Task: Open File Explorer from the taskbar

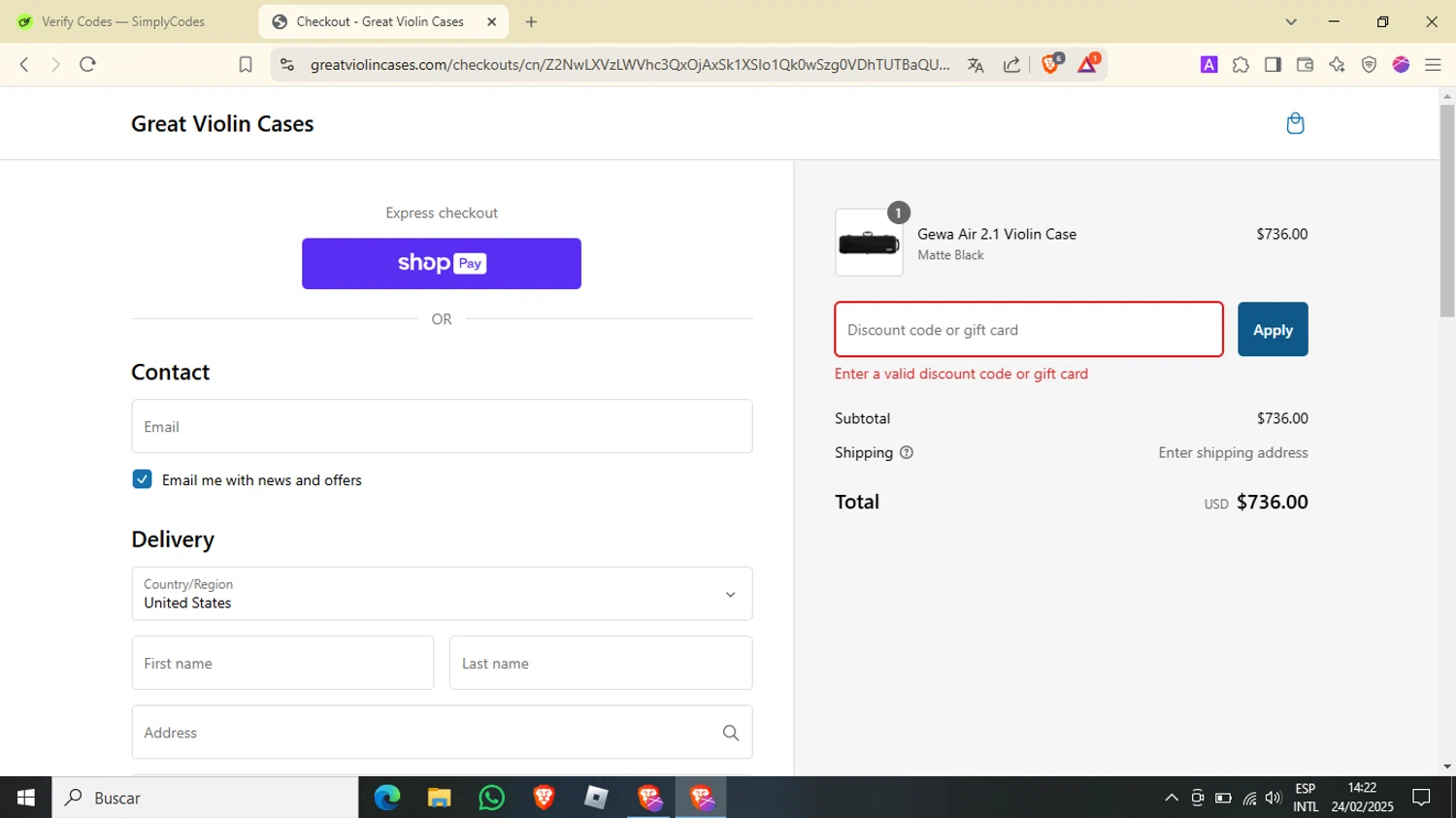Action: [x=439, y=798]
